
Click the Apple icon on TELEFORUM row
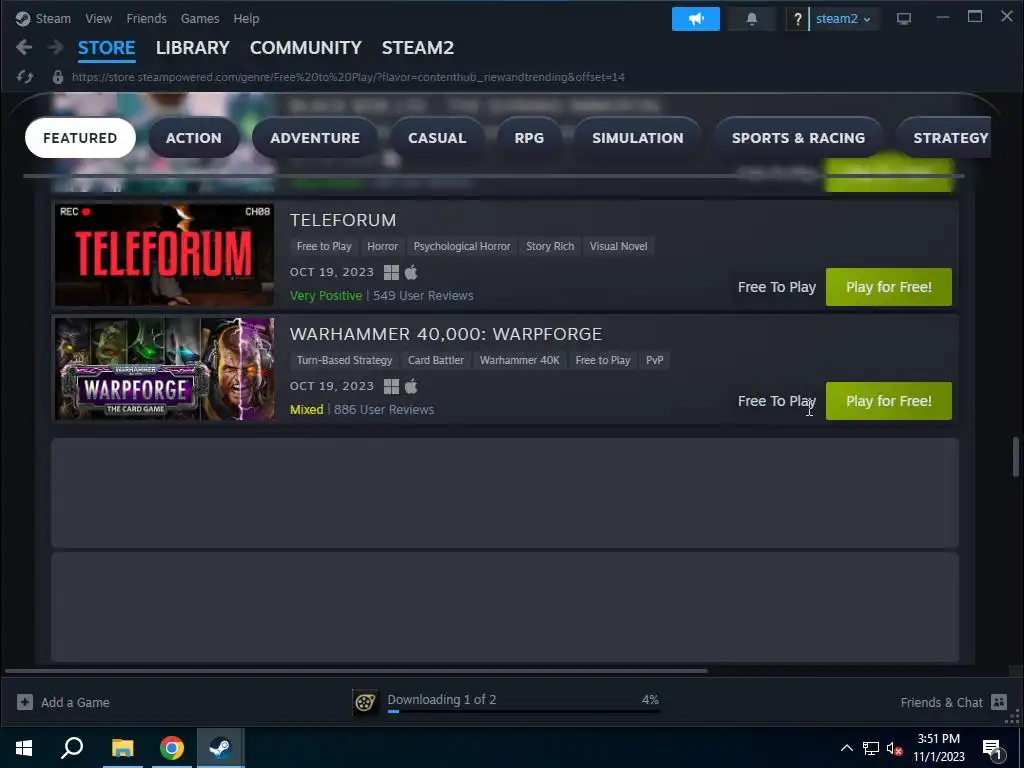pos(411,272)
